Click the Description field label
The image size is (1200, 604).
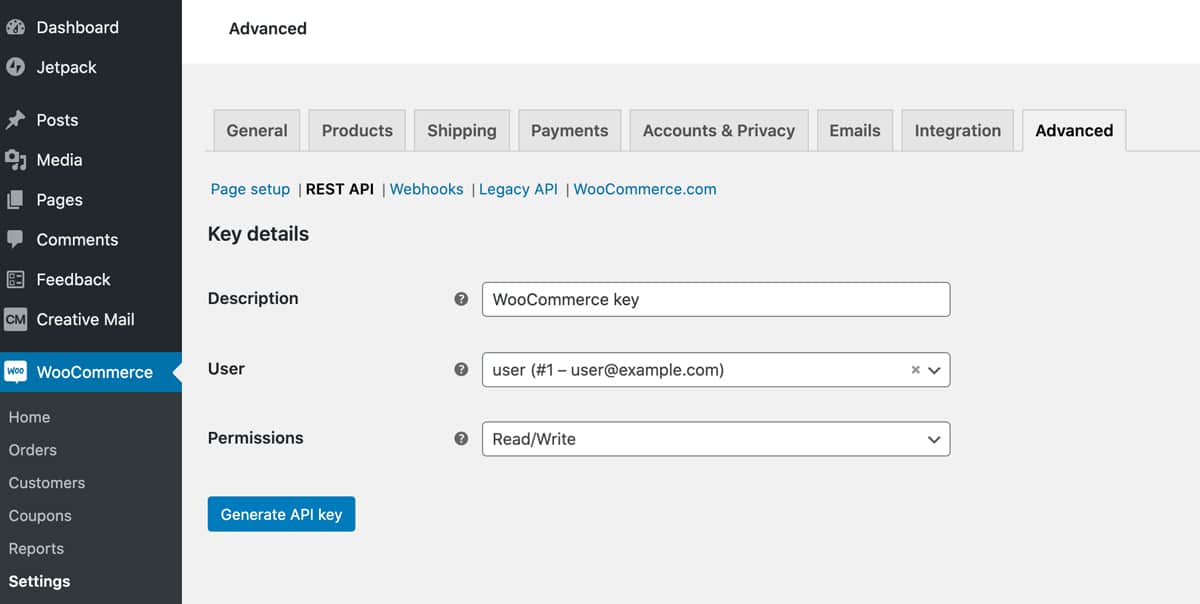tap(253, 298)
